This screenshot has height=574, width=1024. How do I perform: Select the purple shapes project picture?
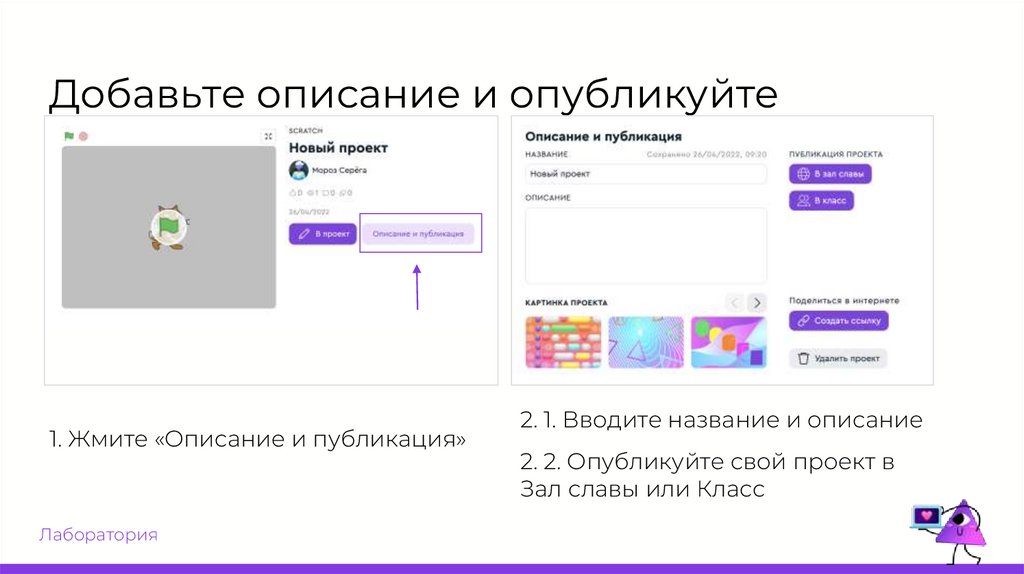[x=728, y=342]
